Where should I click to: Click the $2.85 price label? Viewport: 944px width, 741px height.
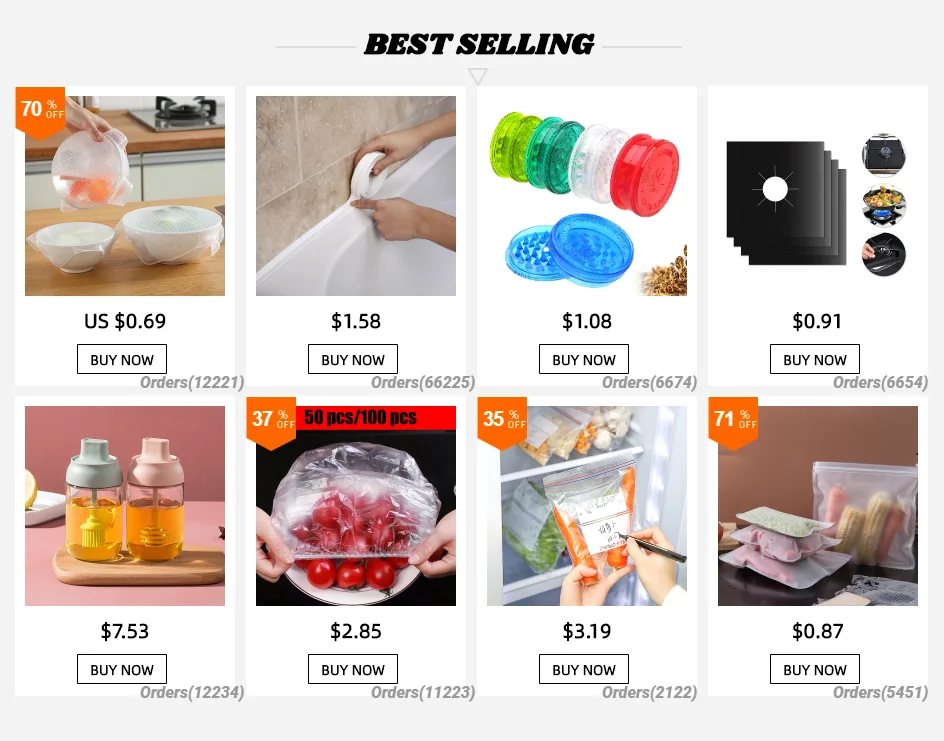[356, 631]
